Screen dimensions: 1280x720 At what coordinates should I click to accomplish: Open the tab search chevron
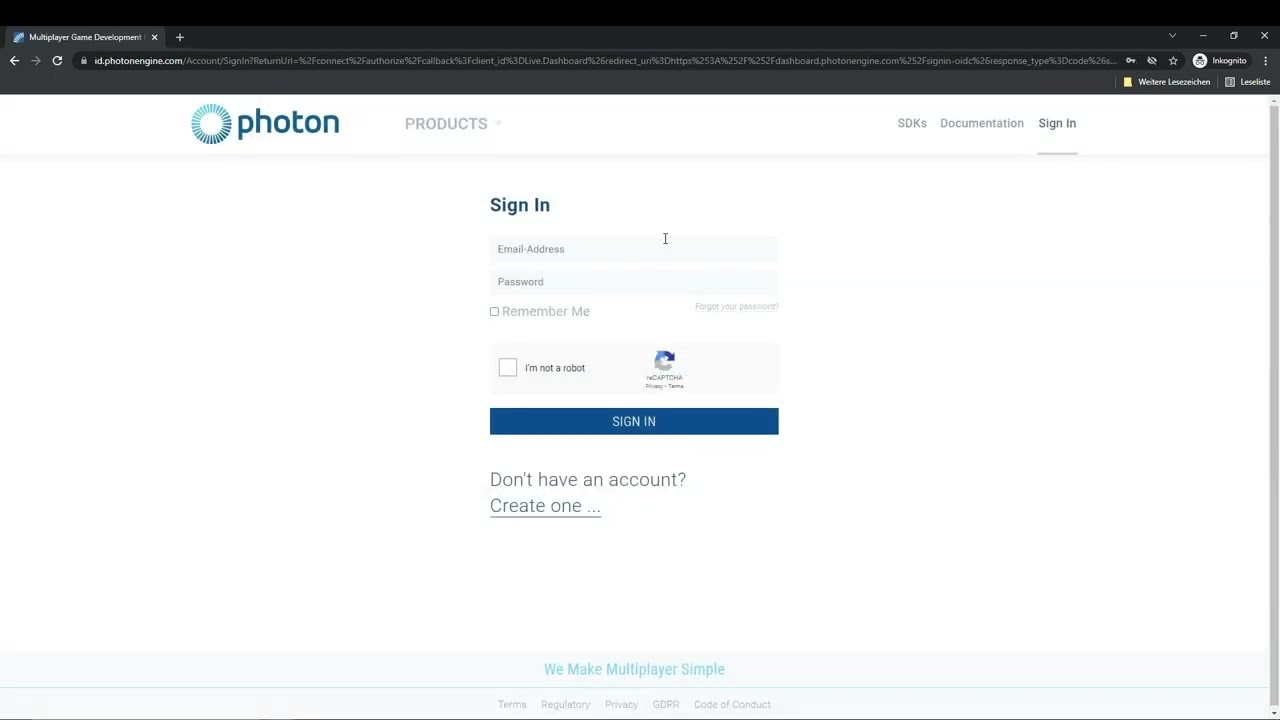tap(1172, 36)
